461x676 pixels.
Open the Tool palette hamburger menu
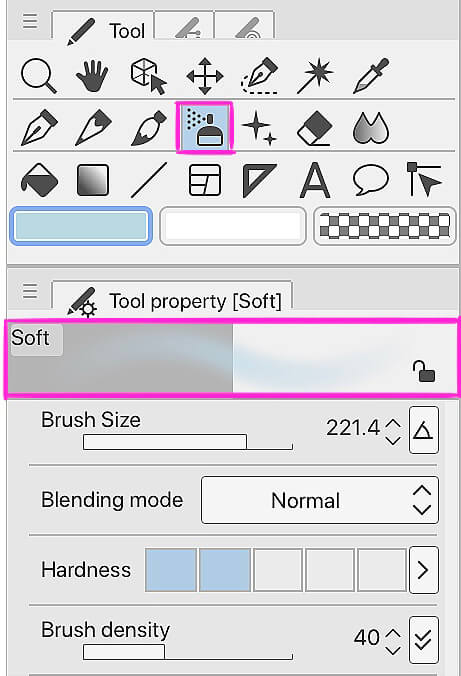[30, 21]
